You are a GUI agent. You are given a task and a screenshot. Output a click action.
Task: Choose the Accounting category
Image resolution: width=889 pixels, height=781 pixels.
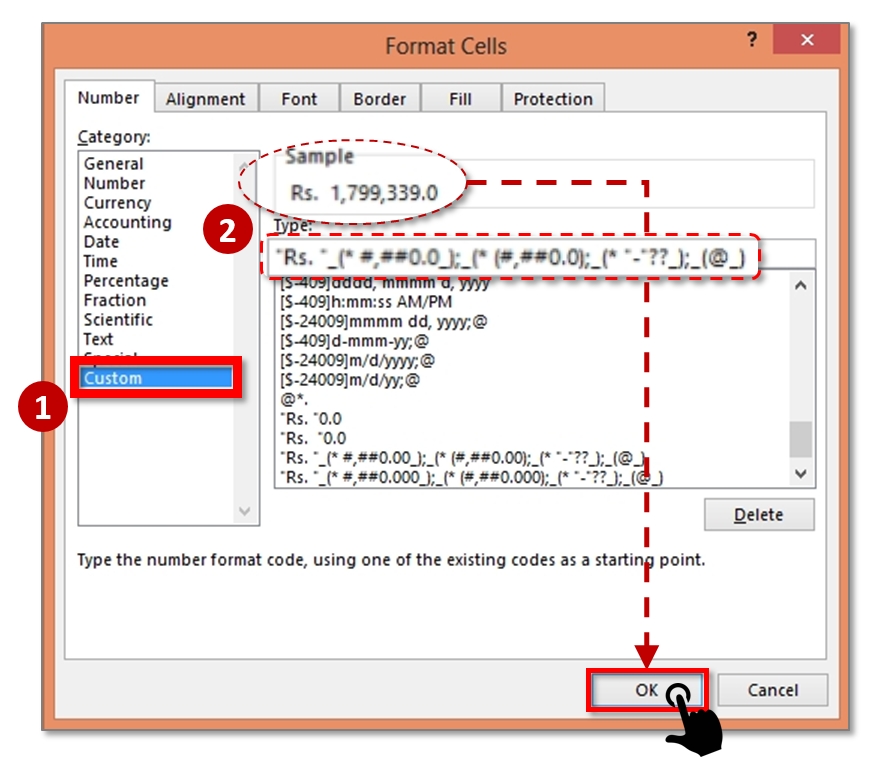pos(130,222)
